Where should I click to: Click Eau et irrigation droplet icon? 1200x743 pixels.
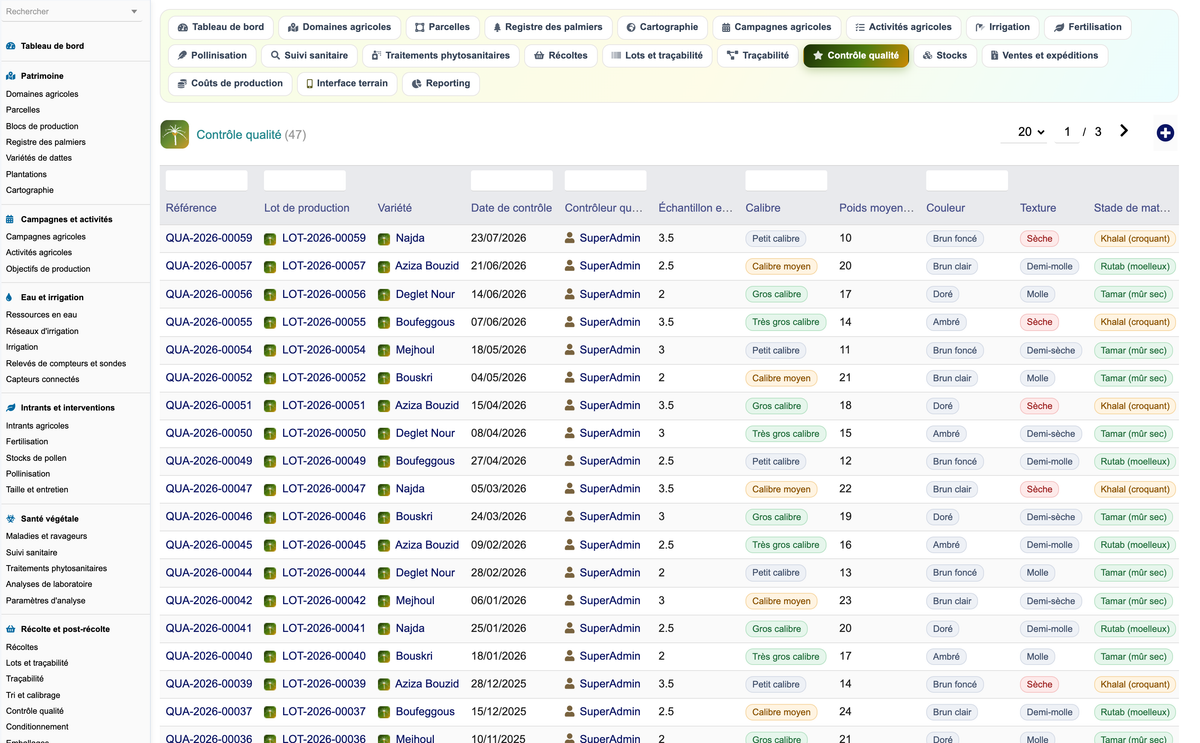point(11,297)
